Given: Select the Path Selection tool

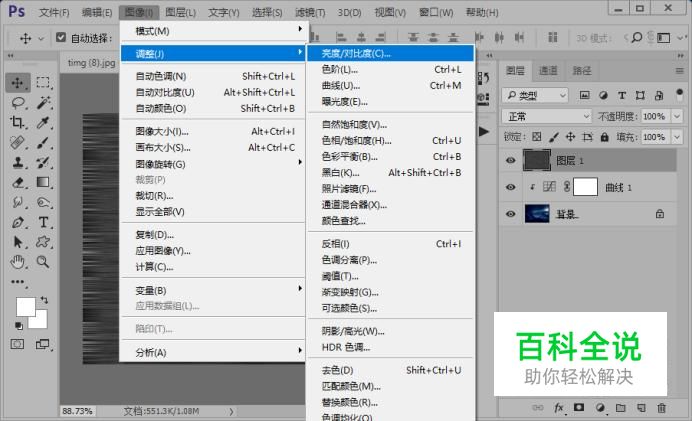Looking at the screenshot, I should tap(18, 242).
